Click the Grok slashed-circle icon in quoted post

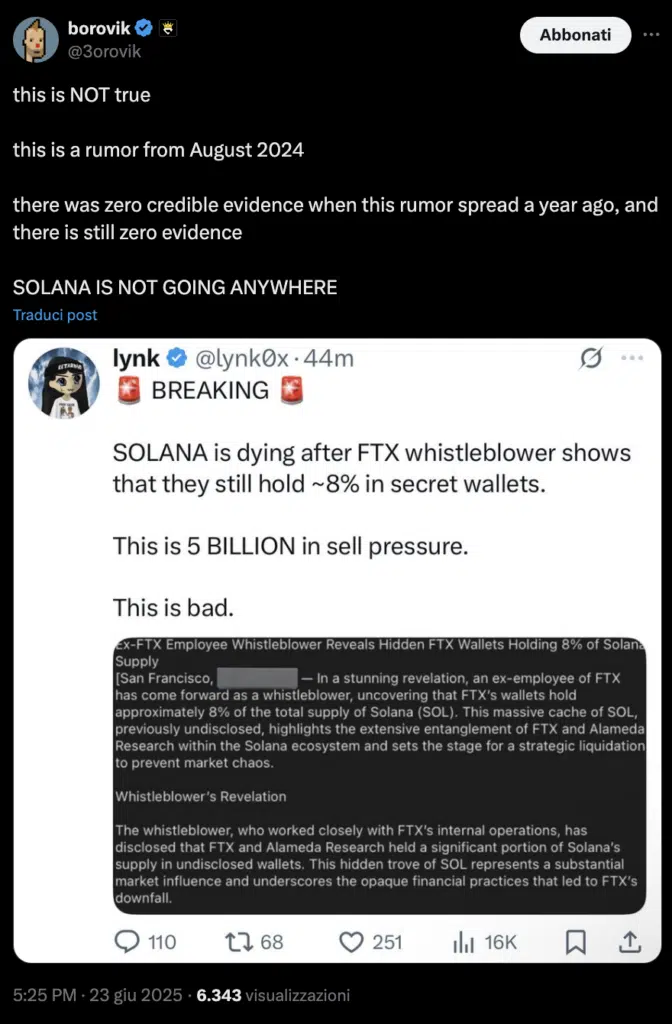[590, 358]
